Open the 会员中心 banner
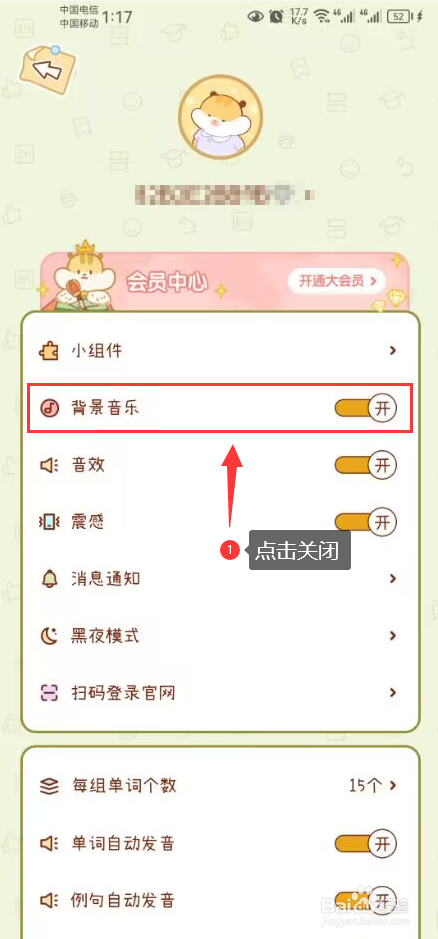This screenshot has width=438, height=939. click(225, 281)
